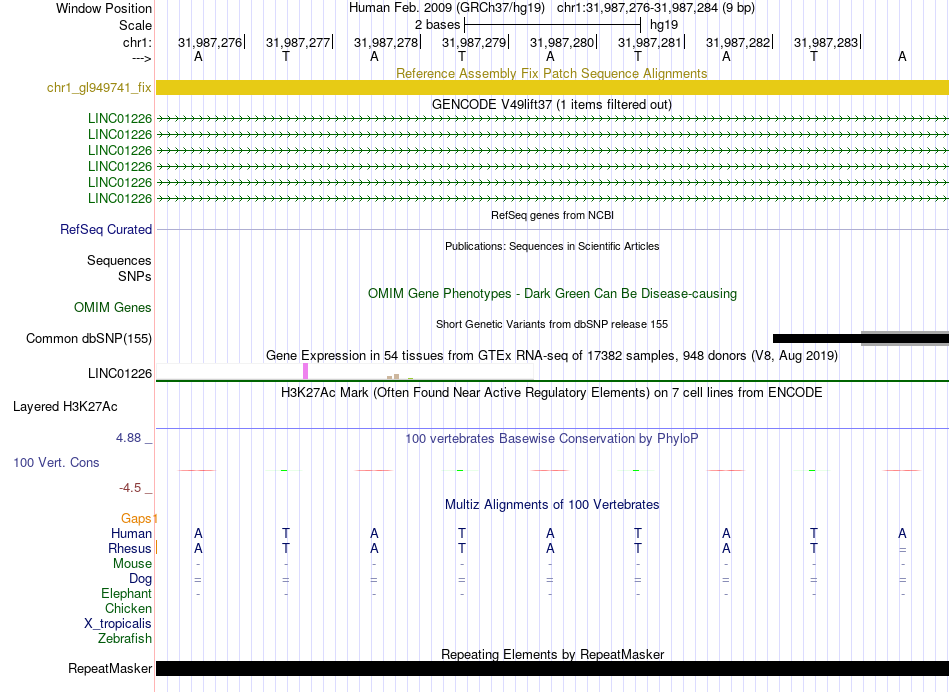Click 'Gene Expression in 54 tissues' GTEx title
Screen dimensions: 950x692
click(x=551, y=356)
